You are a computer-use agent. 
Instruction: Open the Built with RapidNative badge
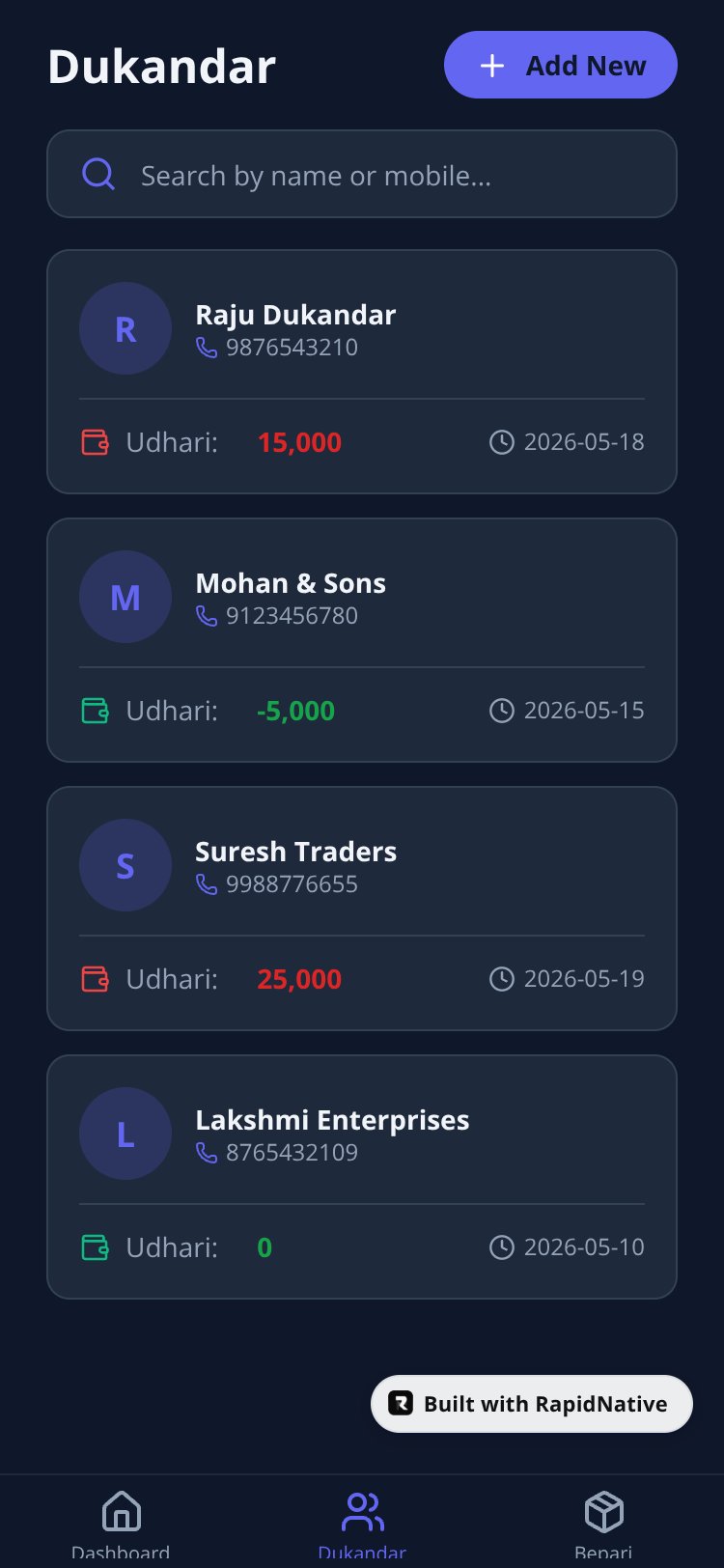(x=532, y=1404)
